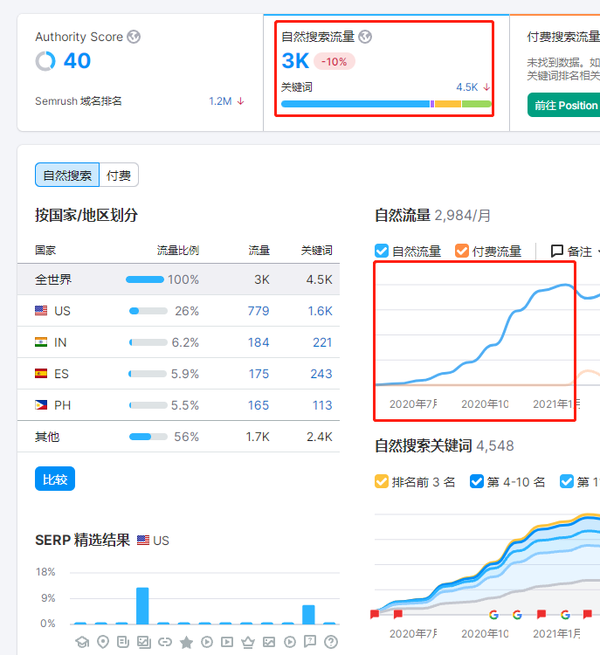Click the red down arrow beside 1.2M
The width and height of the screenshot is (600, 655).
pyautogui.click(x=241, y=101)
